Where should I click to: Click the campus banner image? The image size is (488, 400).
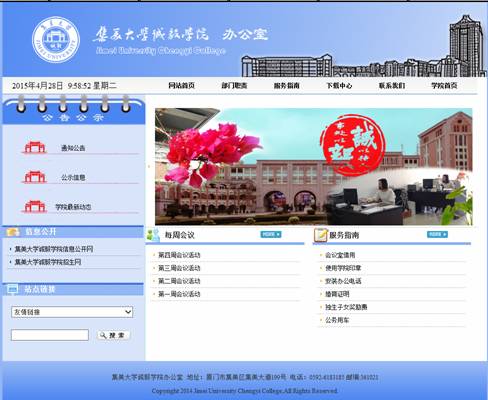click(314, 166)
